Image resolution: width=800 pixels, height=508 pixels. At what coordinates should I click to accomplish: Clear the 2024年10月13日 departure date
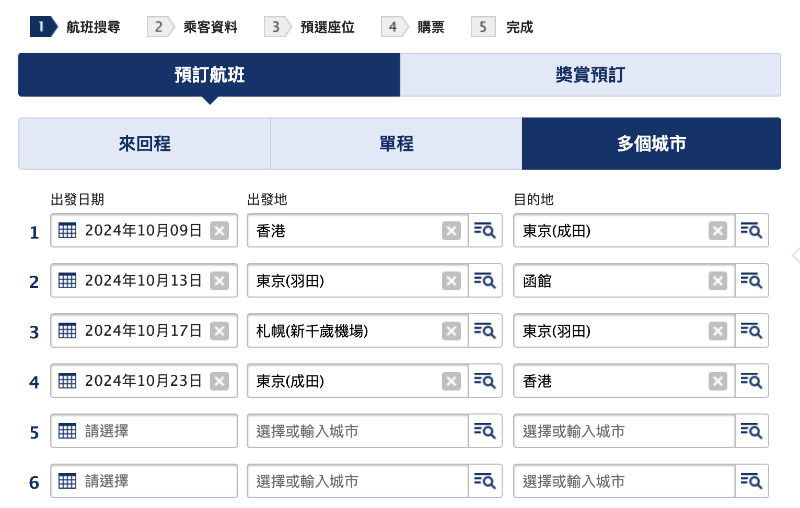pyautogui.click(x=219, y=281)
